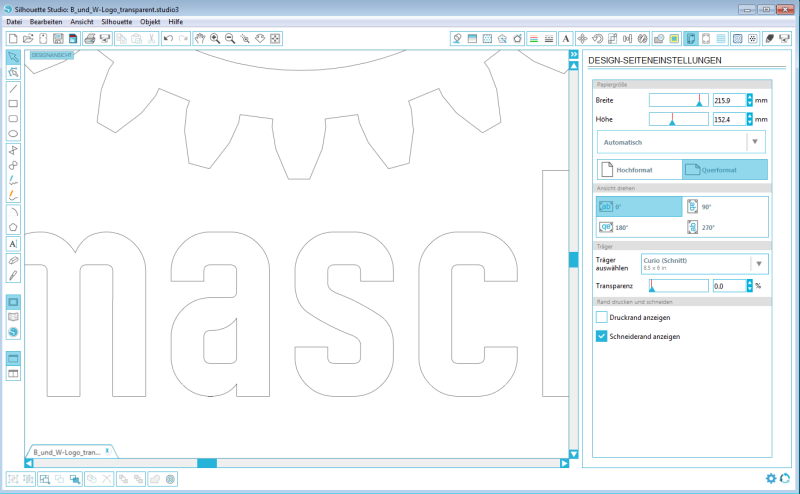Image resolution: width=800 pixels, height=494 pixels.
Task: Click the horizontal scrollbar thumb
Action: (207, 463)
